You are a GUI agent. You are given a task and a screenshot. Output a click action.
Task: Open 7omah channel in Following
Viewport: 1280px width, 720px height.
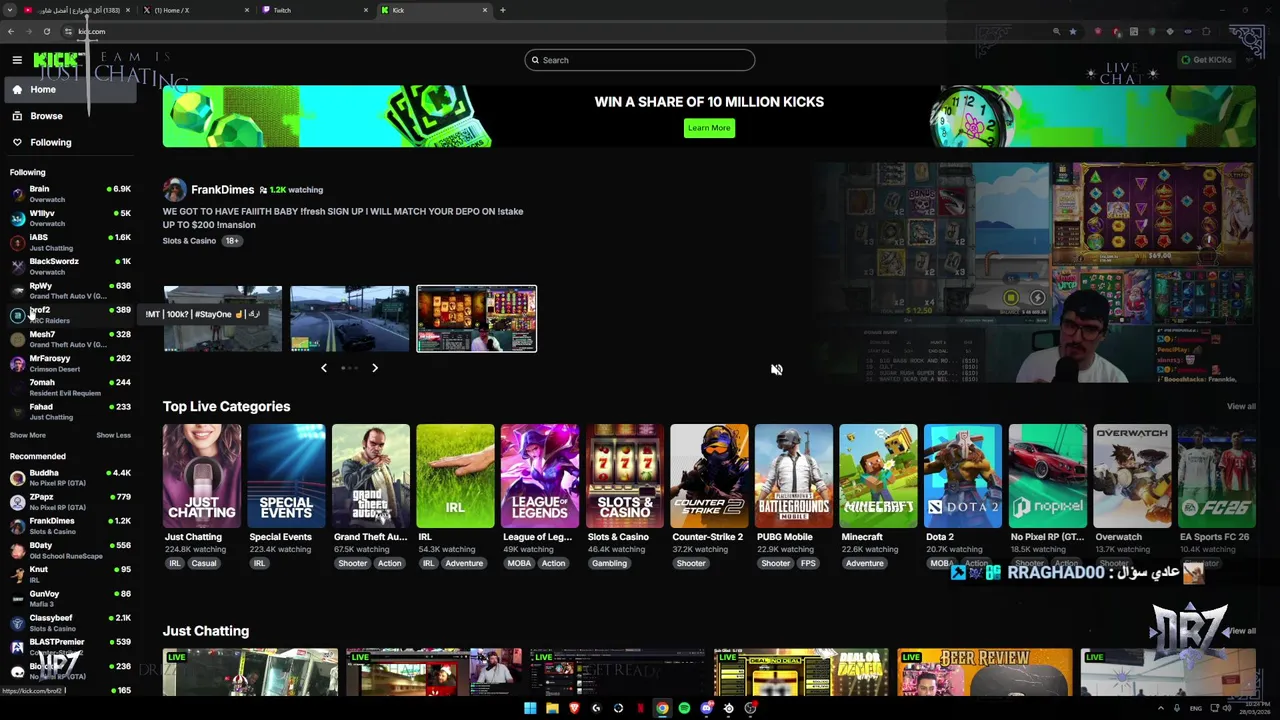coord(68,387)
